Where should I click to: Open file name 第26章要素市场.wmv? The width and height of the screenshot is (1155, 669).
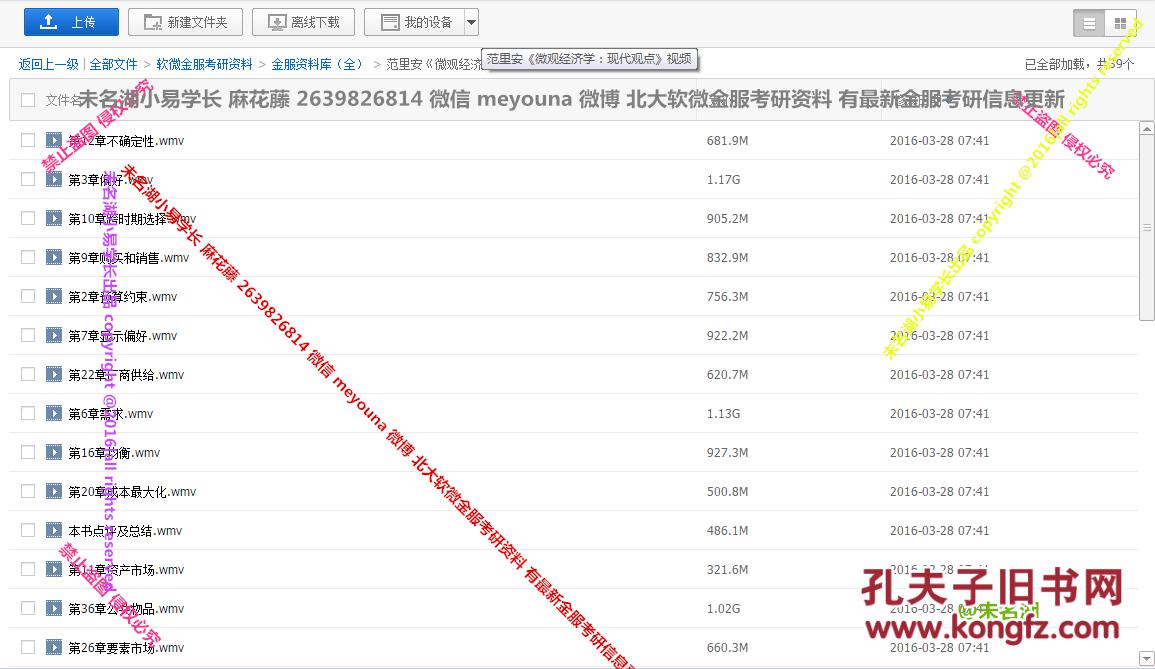click(x=126, y=648)
